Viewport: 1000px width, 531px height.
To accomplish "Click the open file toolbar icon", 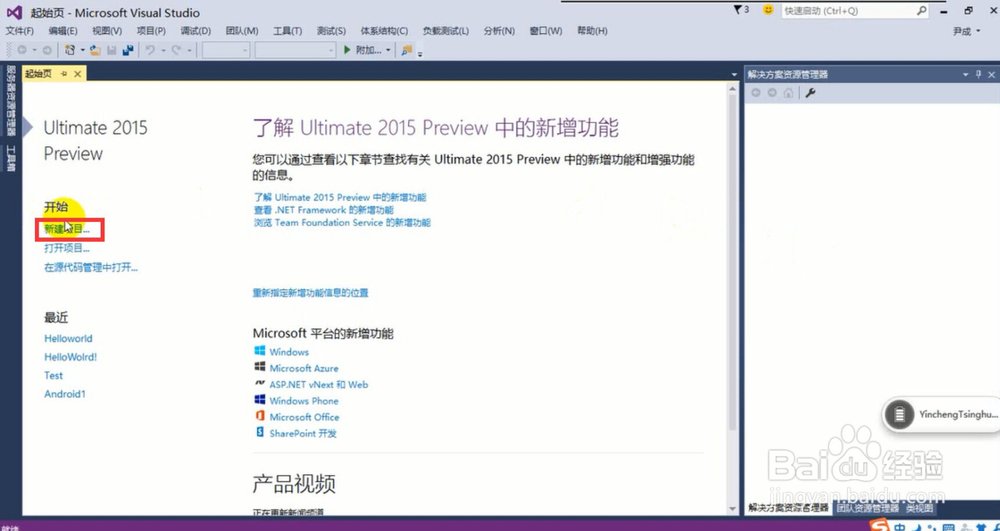I will click(95, 50).
